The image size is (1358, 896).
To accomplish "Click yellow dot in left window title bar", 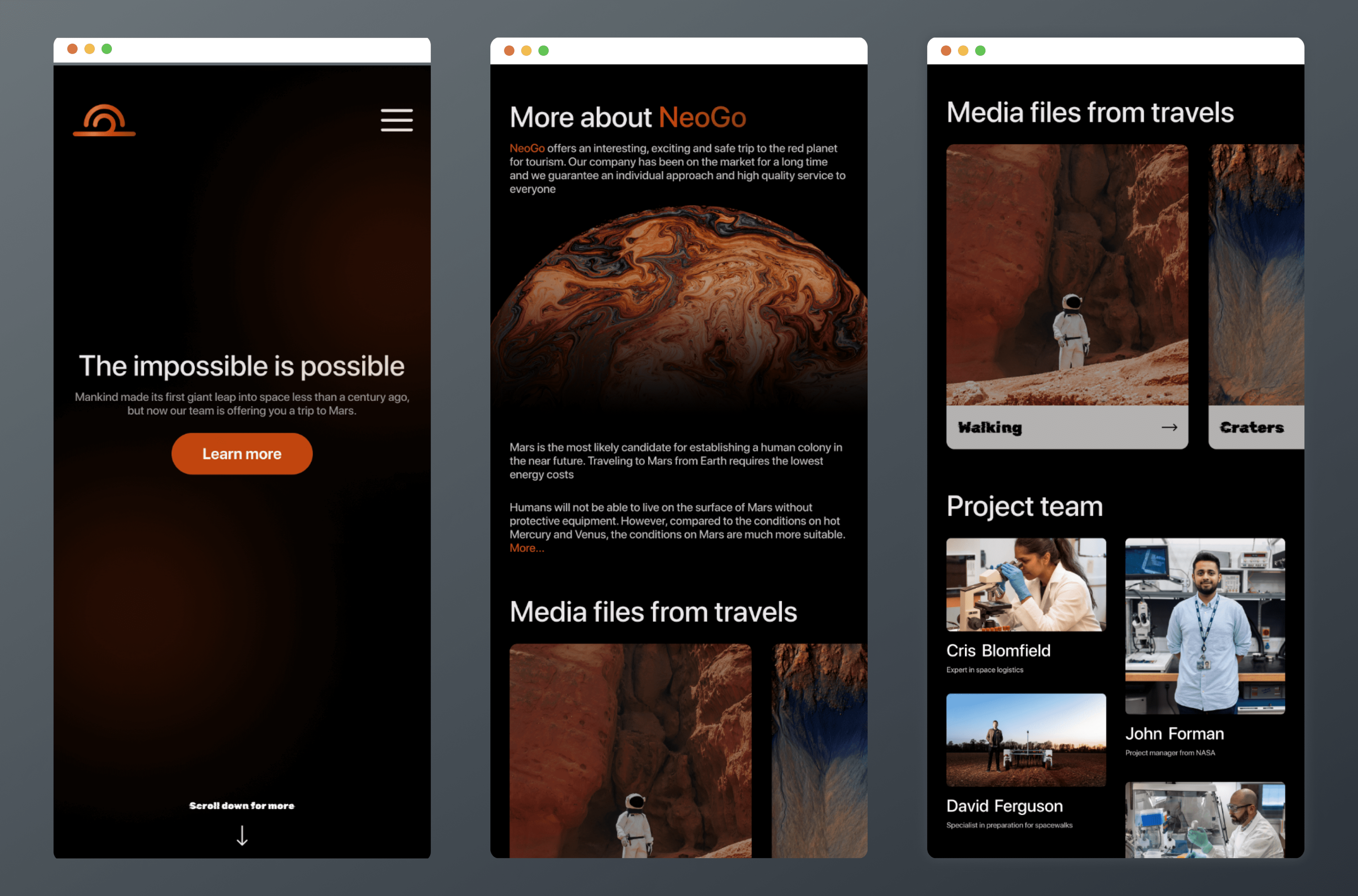I will (90, 49).
